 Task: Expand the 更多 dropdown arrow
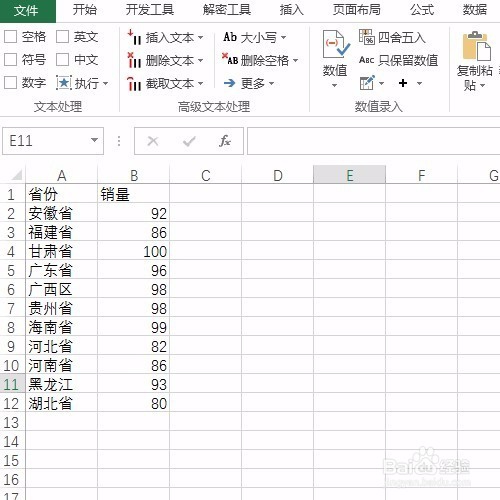271,83
